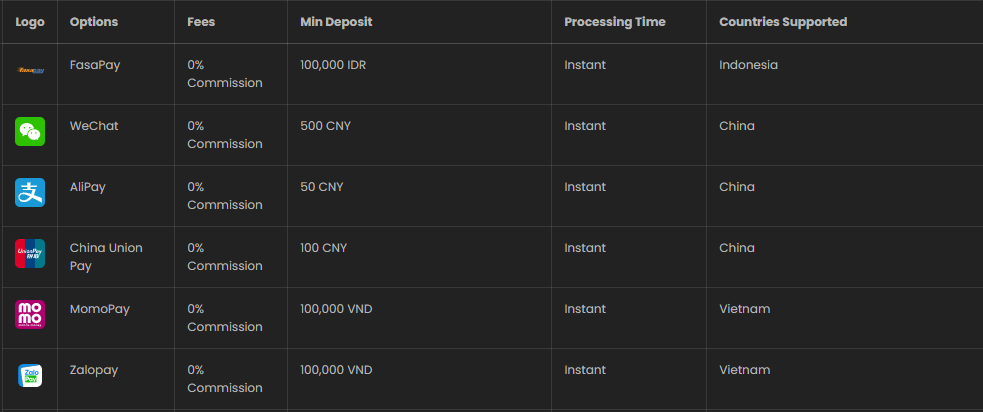Image resolution: width=983 pixels, height=412 pixels.
Task: Click the ZaloPay logo icon
Action: (29, 376)
